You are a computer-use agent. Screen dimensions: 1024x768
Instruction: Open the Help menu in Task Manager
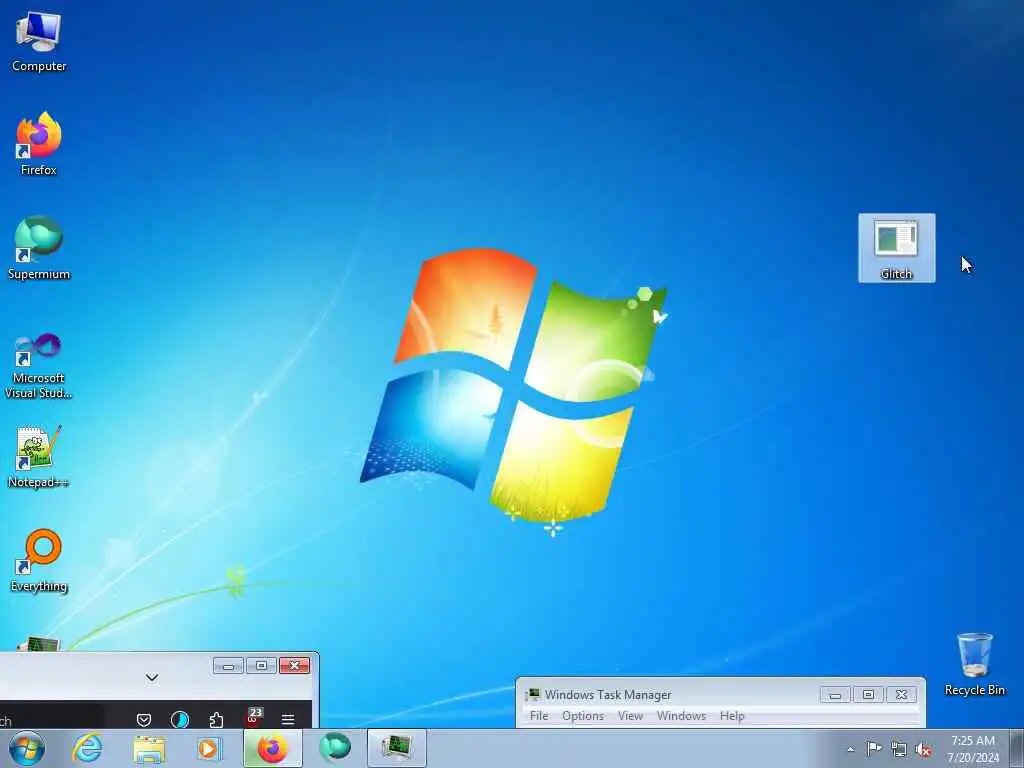tap(732, 716)
